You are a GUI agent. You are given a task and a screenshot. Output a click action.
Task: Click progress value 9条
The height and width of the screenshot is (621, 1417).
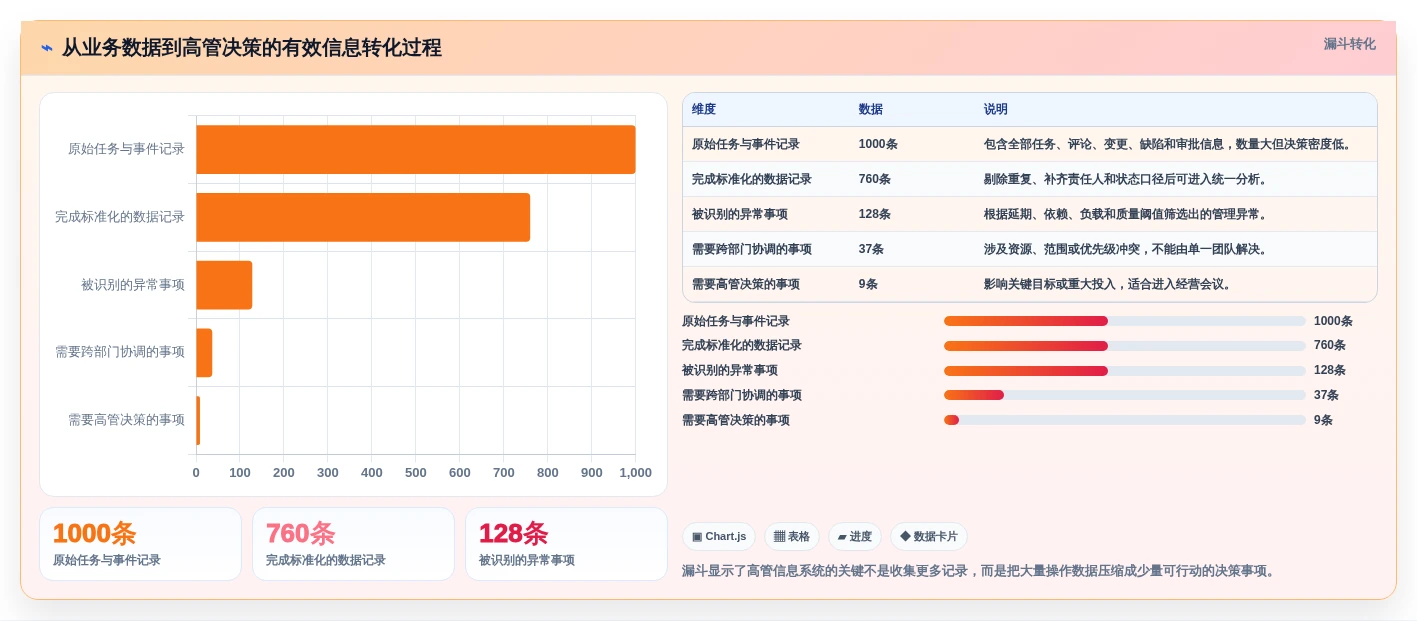1323,420
